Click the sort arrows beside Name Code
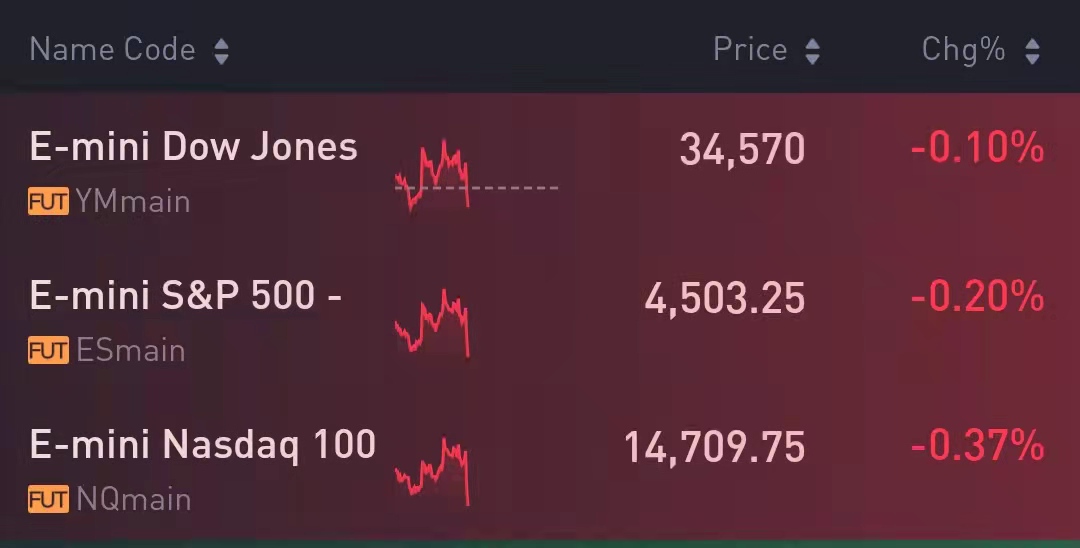 pyautogui.click(x=221, y=51)
